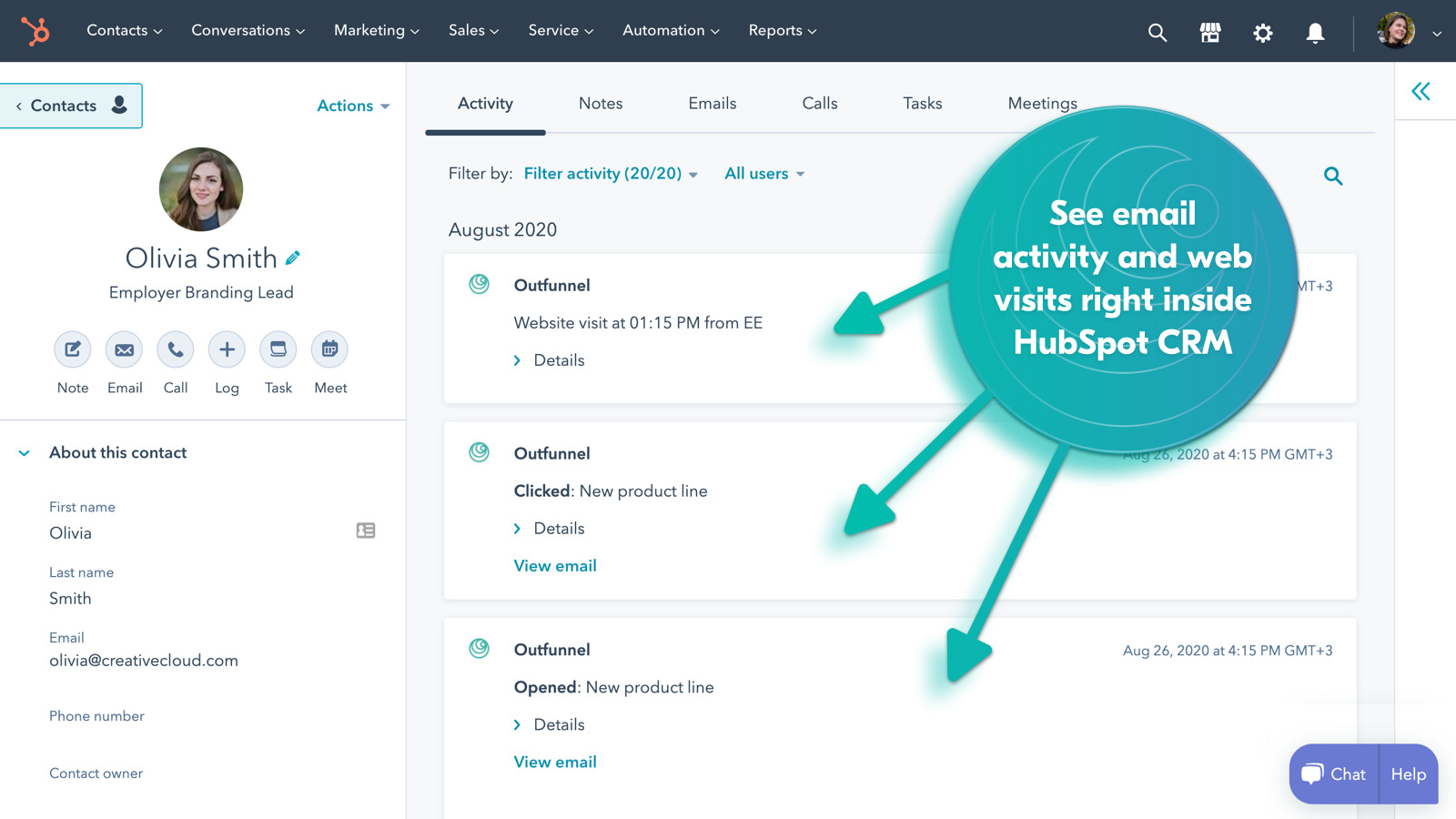Screen dimensions: 1456x819
Task: Click Website visit at 01:15 PM text
Action: click(x=638, y=323)
